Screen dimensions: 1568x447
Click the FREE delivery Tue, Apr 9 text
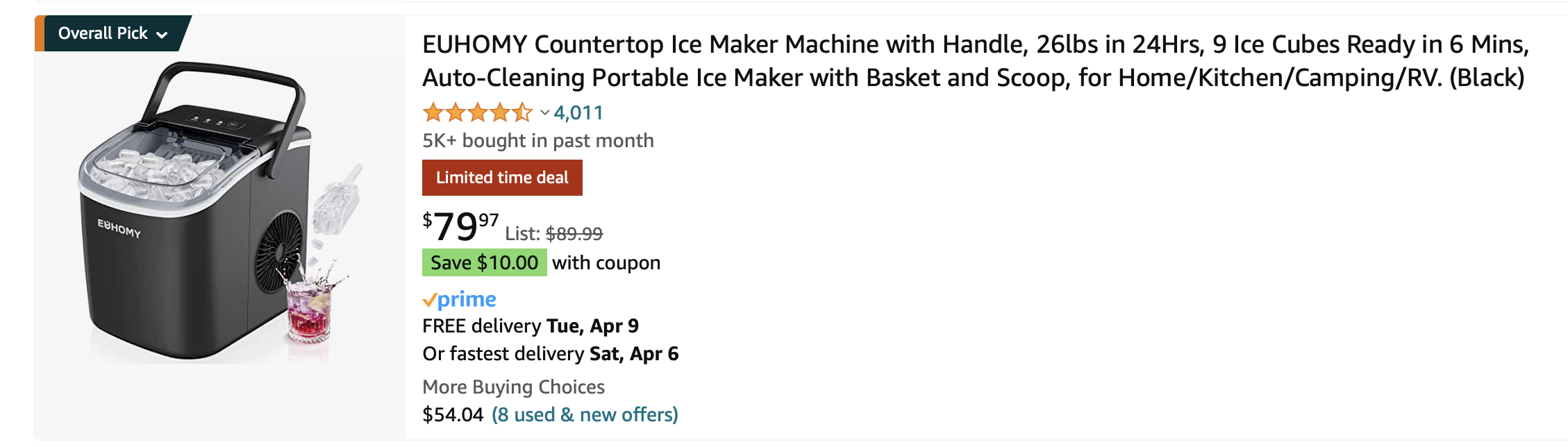click(x=531, y=326)
